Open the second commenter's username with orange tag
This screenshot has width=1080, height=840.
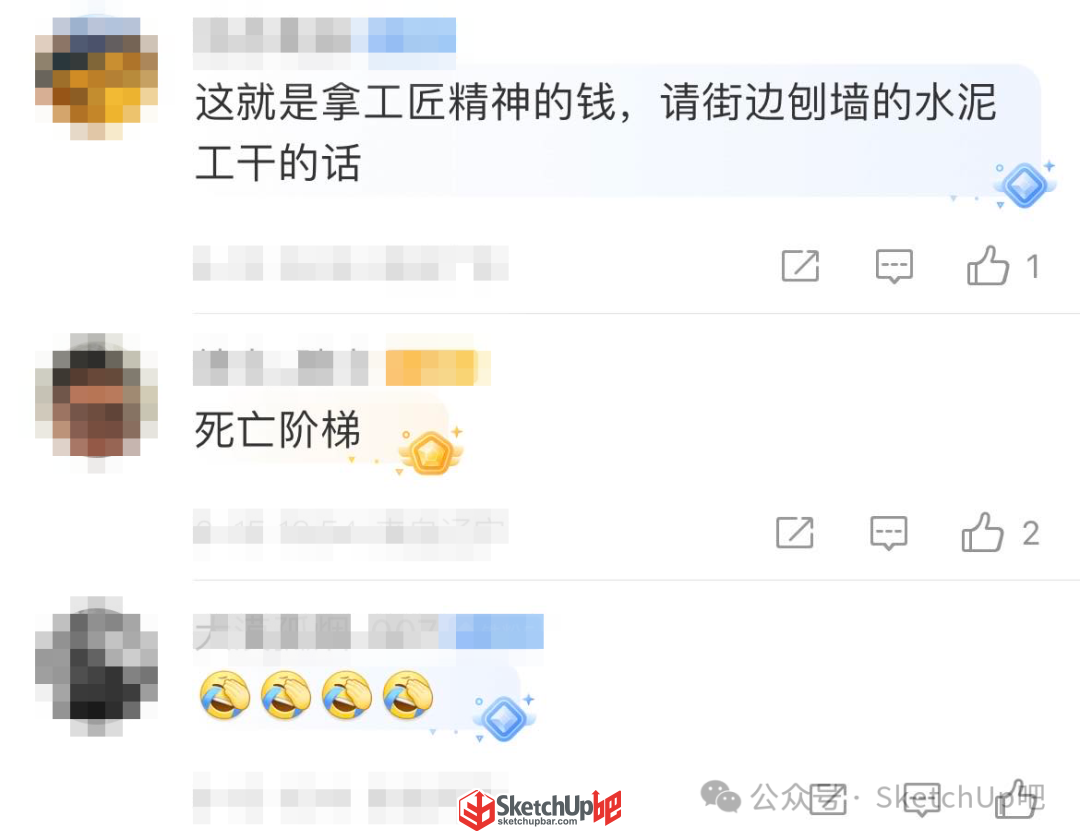click(x=342, y=367)
